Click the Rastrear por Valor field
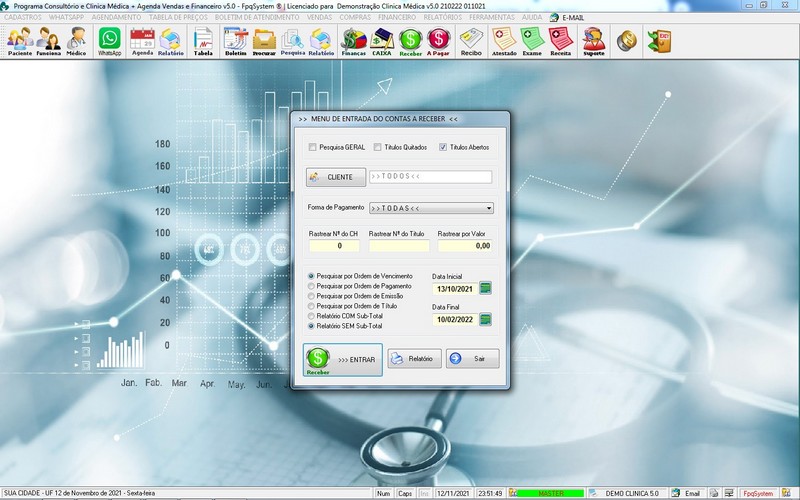The width and height of the screenshot is (800, 500). point(465,245)
